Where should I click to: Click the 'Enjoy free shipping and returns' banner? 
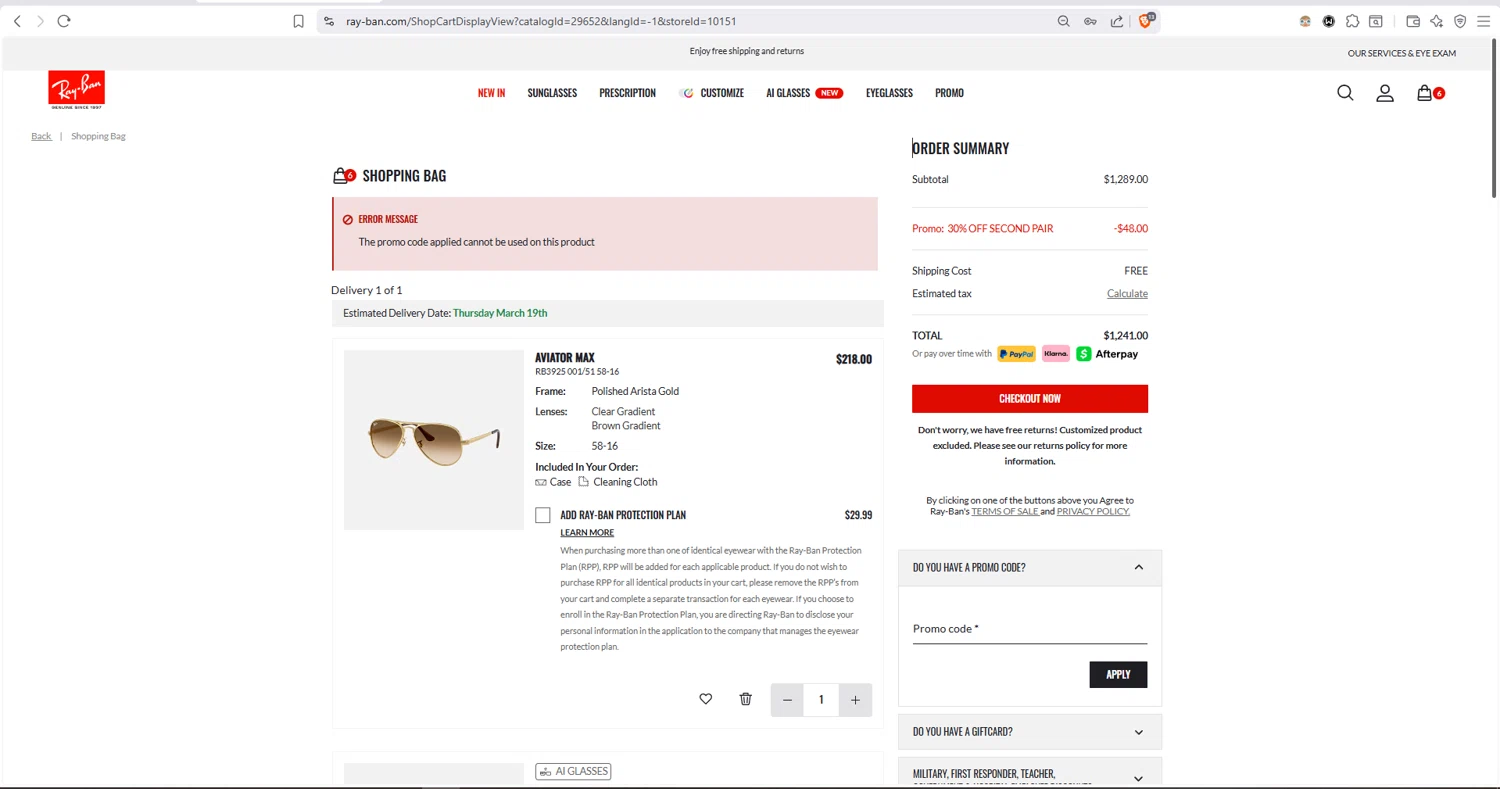(747, 51)
